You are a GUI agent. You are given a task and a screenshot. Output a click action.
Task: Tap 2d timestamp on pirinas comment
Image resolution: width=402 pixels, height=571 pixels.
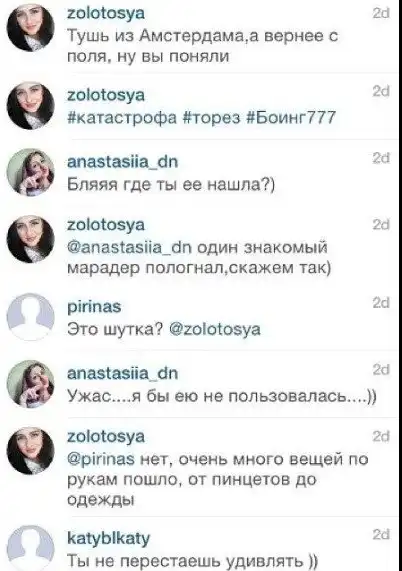[x=381, y=303]
